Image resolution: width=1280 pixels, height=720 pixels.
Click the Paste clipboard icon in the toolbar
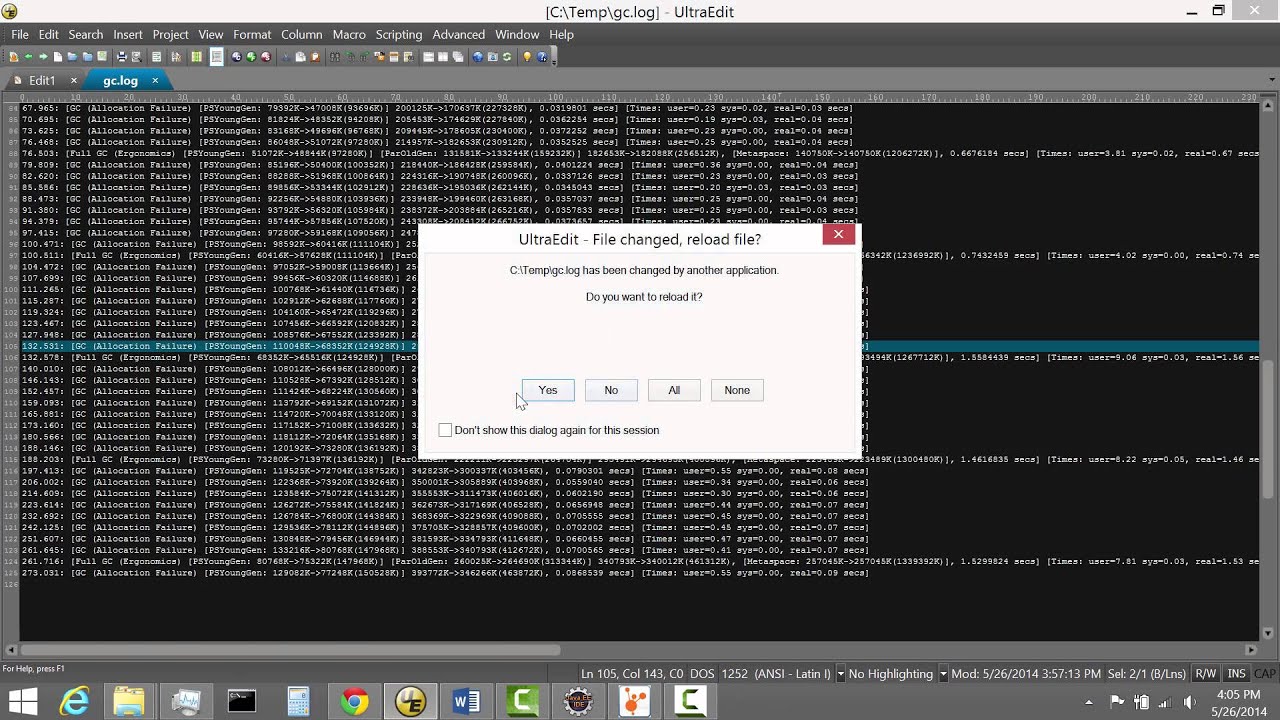pos(315,57)
